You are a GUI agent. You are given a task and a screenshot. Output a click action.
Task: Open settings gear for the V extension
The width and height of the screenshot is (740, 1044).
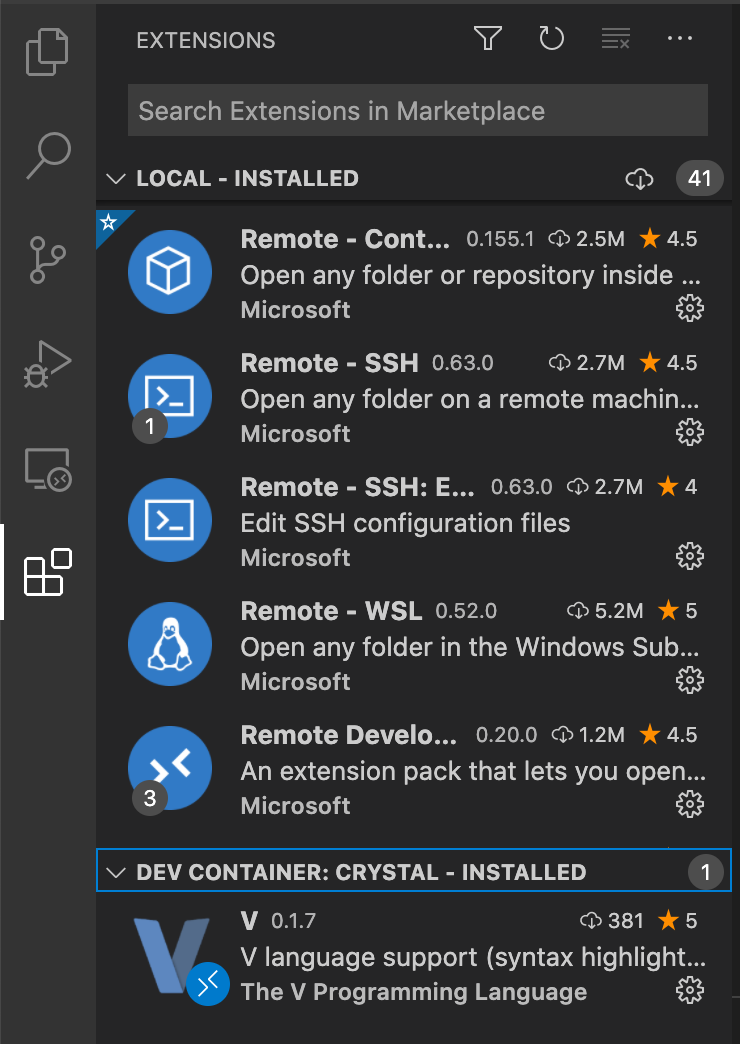pyautogui.click(x=689, y=990)
